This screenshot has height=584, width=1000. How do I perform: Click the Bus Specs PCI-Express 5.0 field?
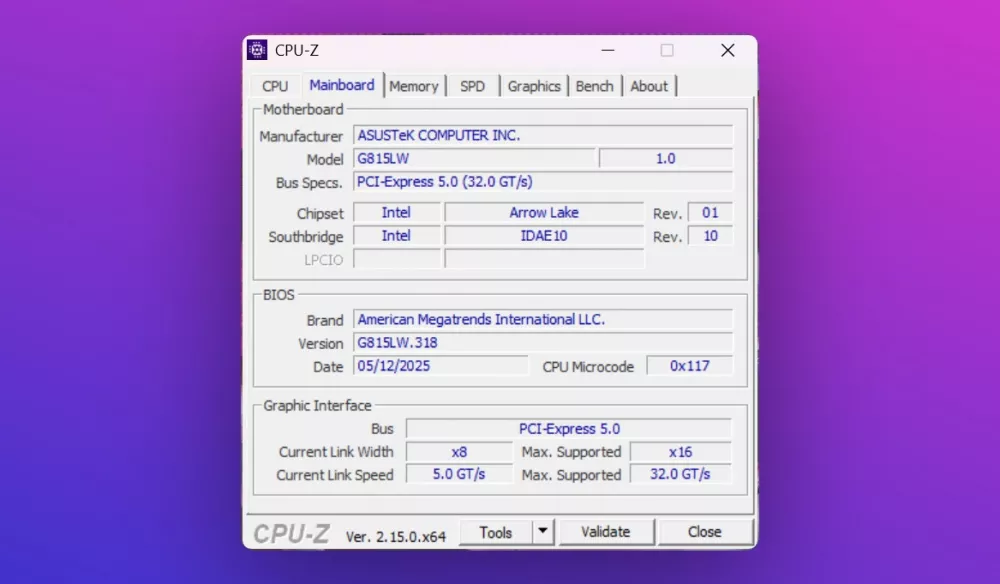click(x=543, y=182)
